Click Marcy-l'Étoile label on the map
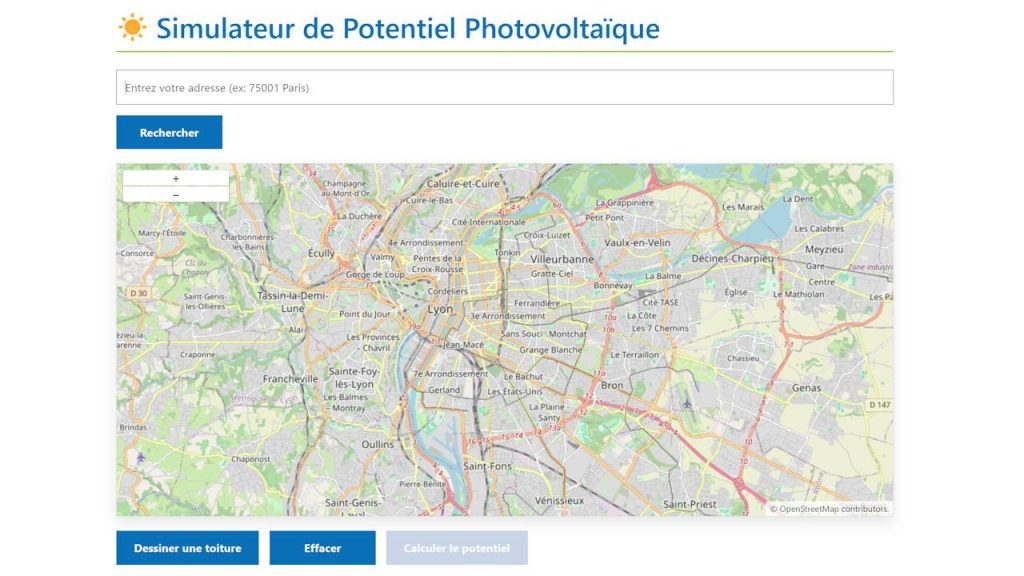This screenshot has width=1024, height=576. pos(162,233)
